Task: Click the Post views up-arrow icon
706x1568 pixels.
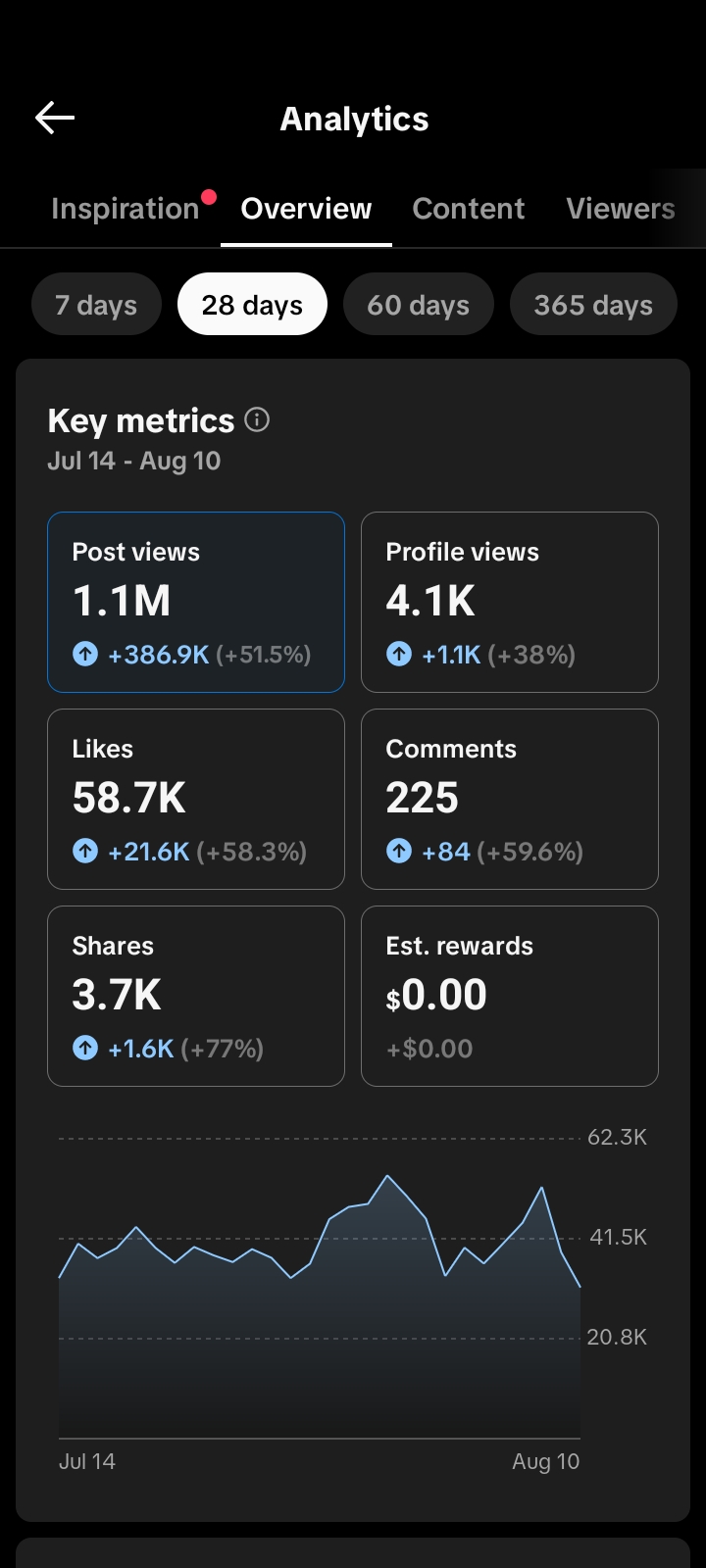Action: point(85,654)
